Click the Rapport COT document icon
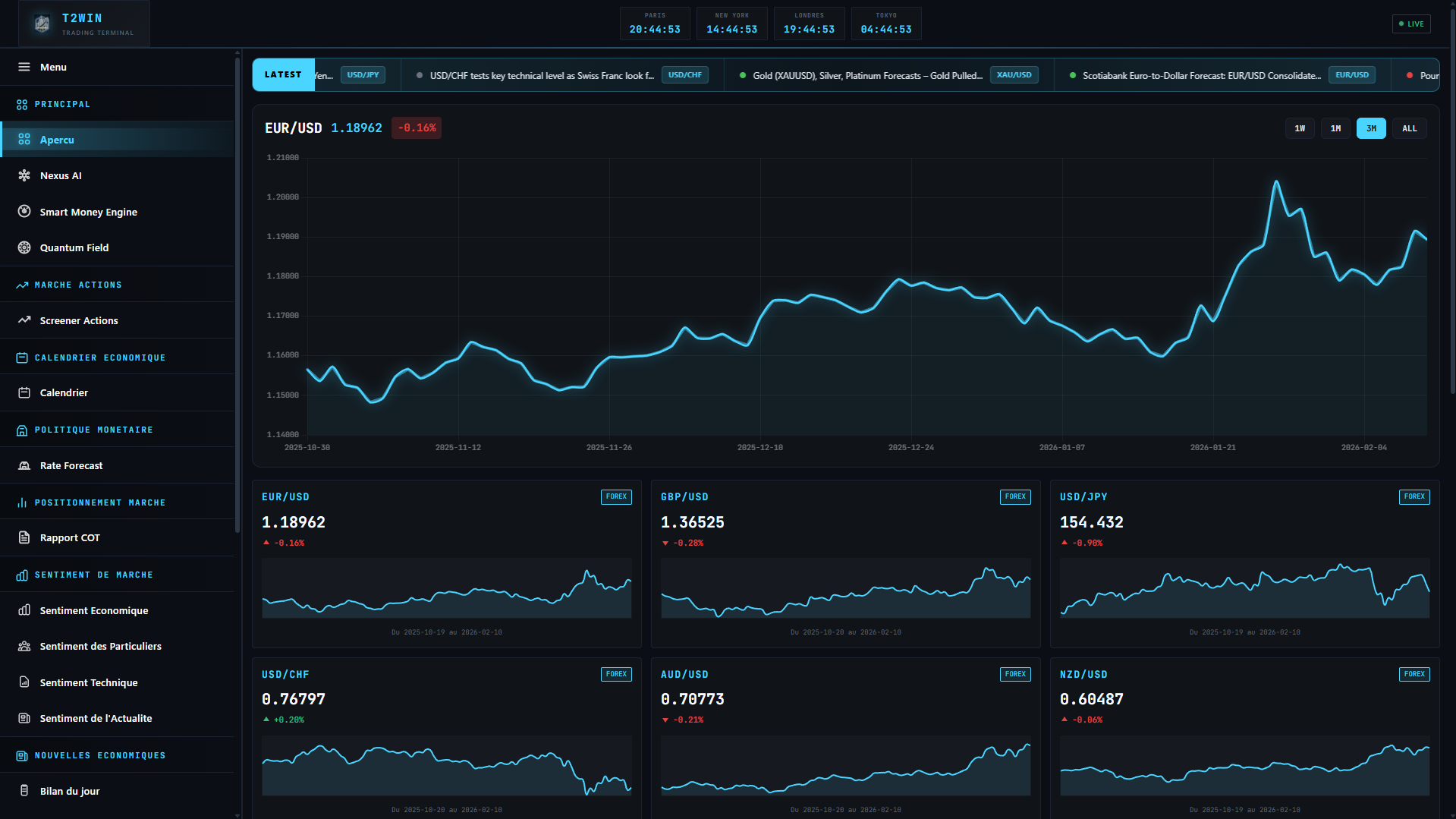The image size is (1456, 819). (24, 537)
